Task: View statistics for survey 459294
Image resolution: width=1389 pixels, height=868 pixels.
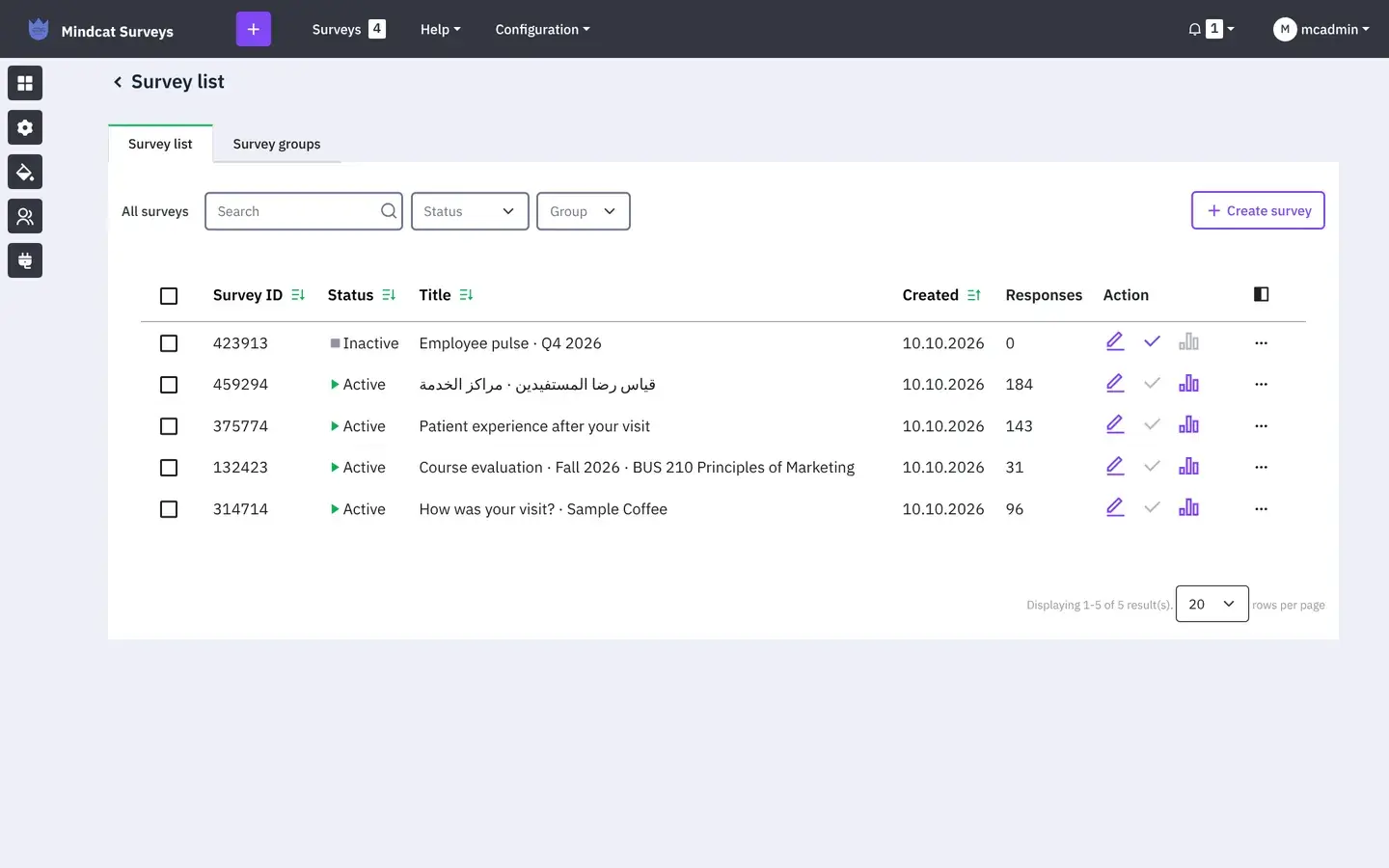Action: pyautogui.click(x=1188, y=384)
